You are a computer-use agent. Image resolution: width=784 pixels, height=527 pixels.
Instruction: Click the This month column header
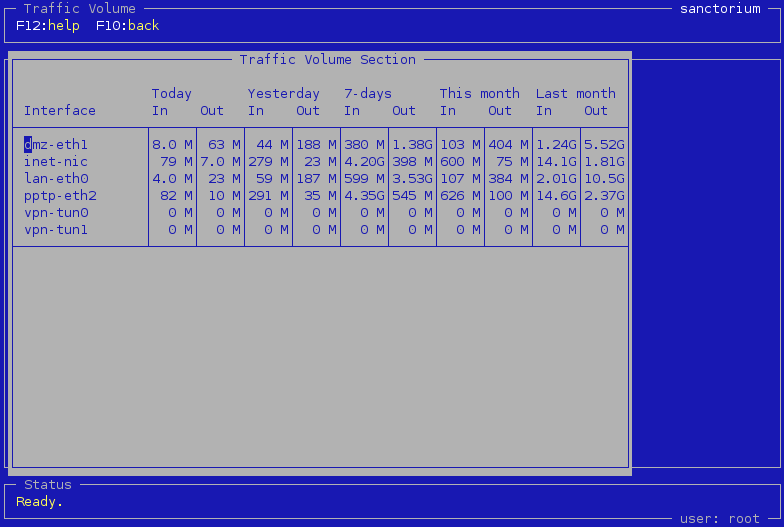(480, 94)
